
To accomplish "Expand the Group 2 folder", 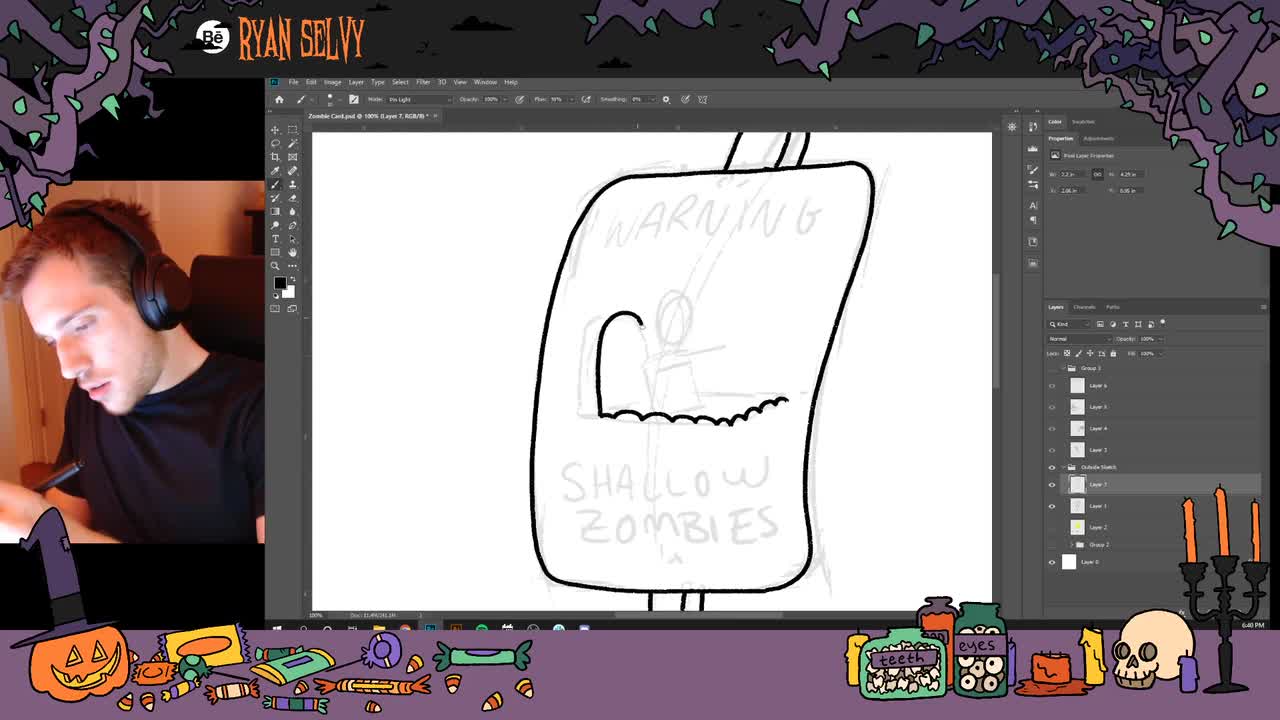I will (1071, 545).
